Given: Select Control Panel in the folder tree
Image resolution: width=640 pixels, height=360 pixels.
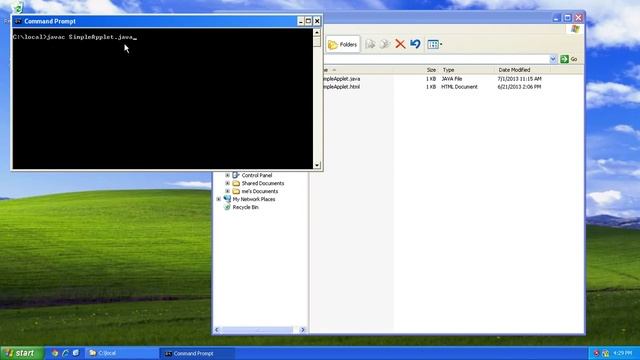Looking at the screenshot, I should (257, 175).
